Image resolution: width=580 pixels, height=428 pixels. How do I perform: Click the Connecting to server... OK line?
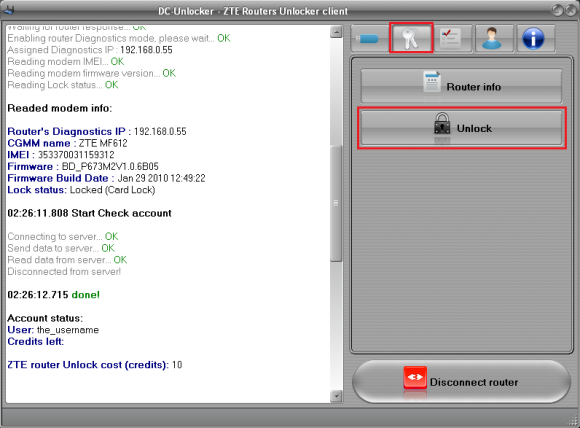(63, 236)
